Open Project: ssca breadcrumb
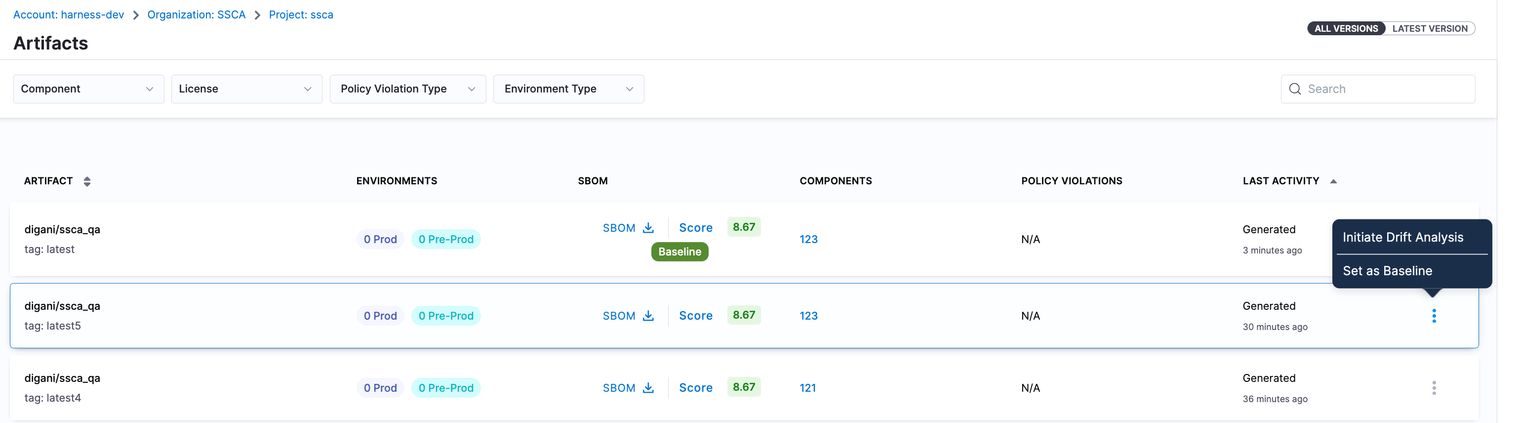Image resolution: width=1520 pixels, height=423 pixels. (301, 15)
